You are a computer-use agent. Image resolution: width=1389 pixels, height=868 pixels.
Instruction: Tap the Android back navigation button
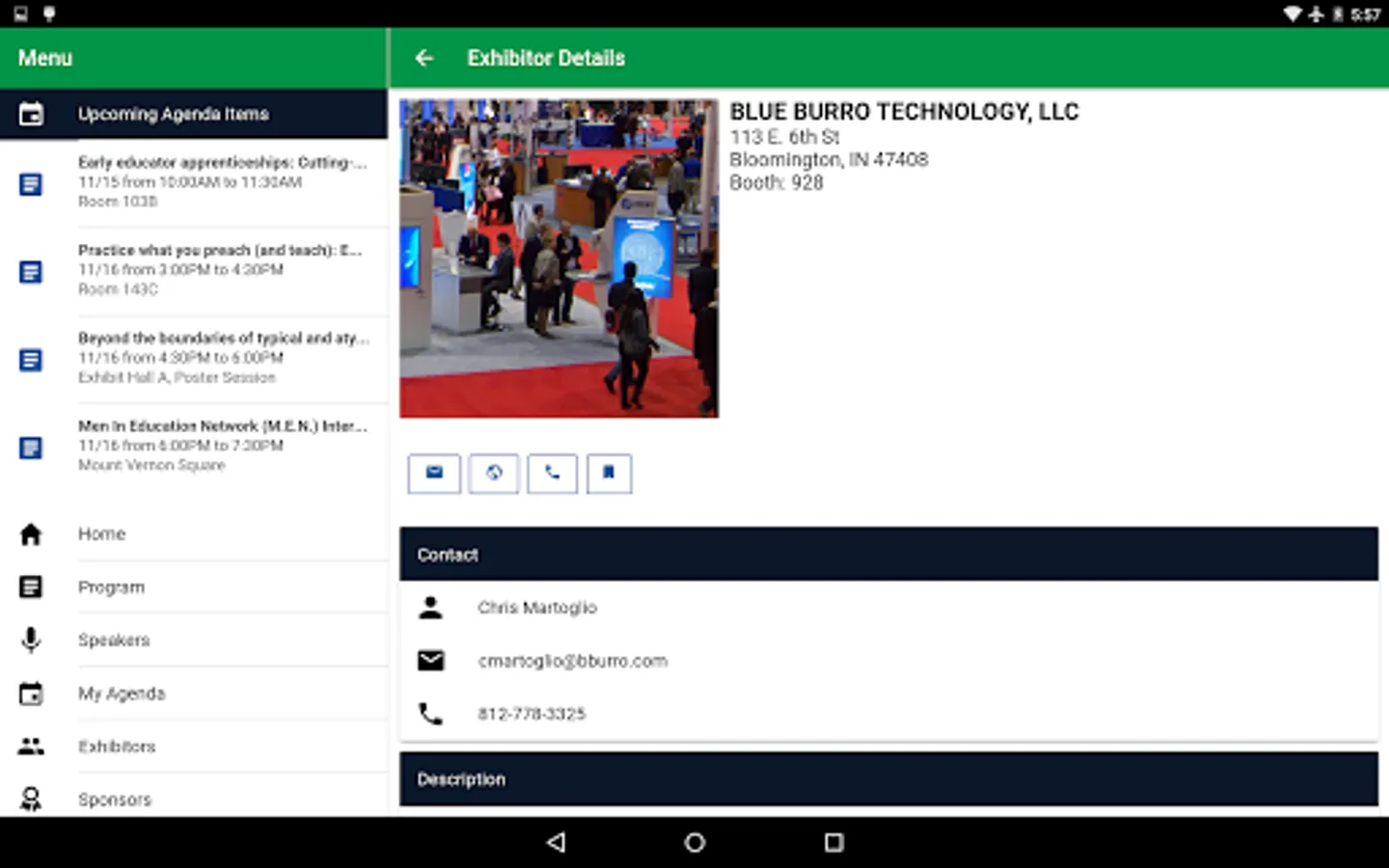pos(556,842)
